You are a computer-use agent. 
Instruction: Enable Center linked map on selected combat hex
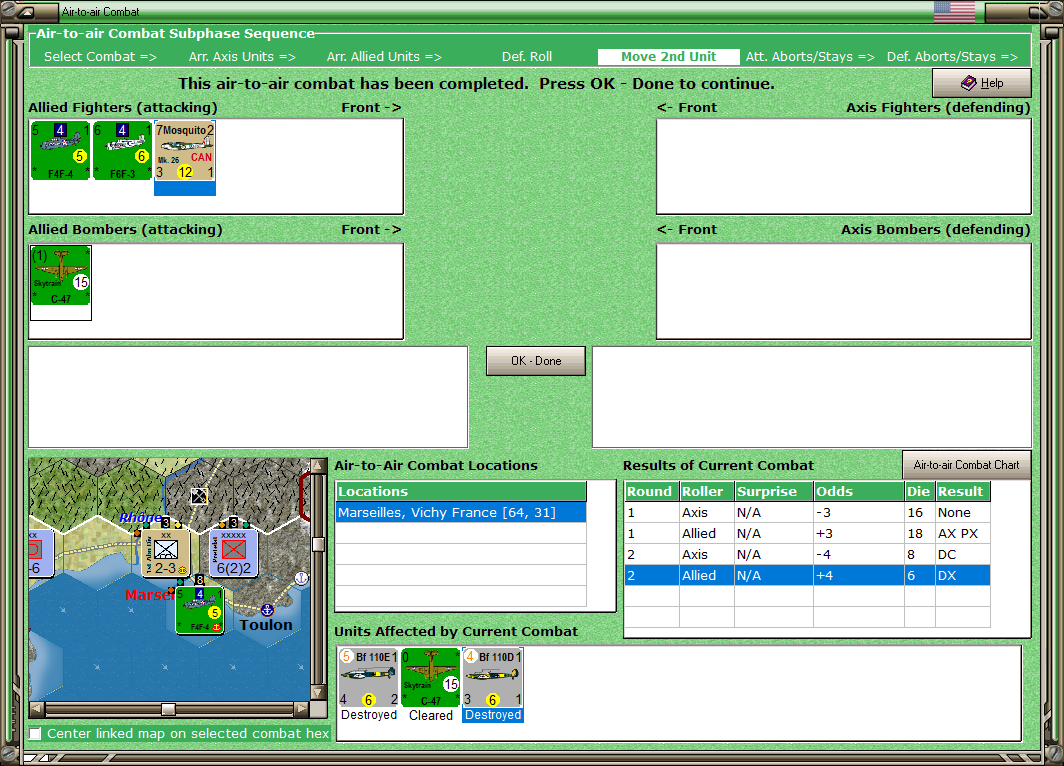point(35,733)
